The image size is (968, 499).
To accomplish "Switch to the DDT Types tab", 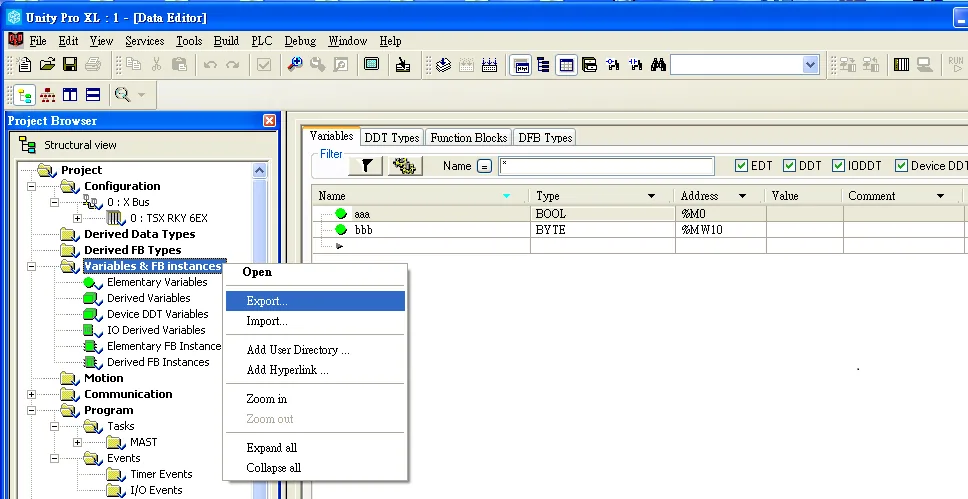I will click(x=392, y=138).
